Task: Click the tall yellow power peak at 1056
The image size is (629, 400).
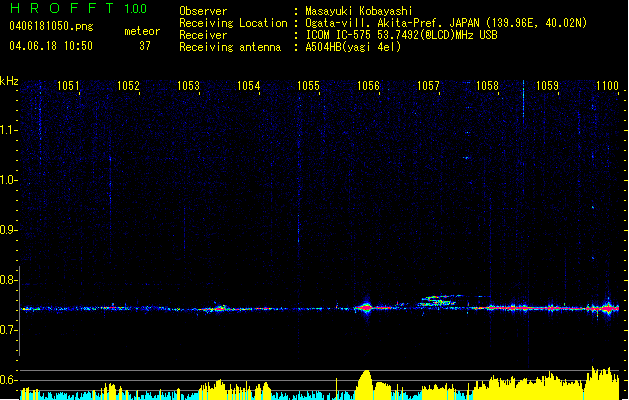Action: point(365,384)
